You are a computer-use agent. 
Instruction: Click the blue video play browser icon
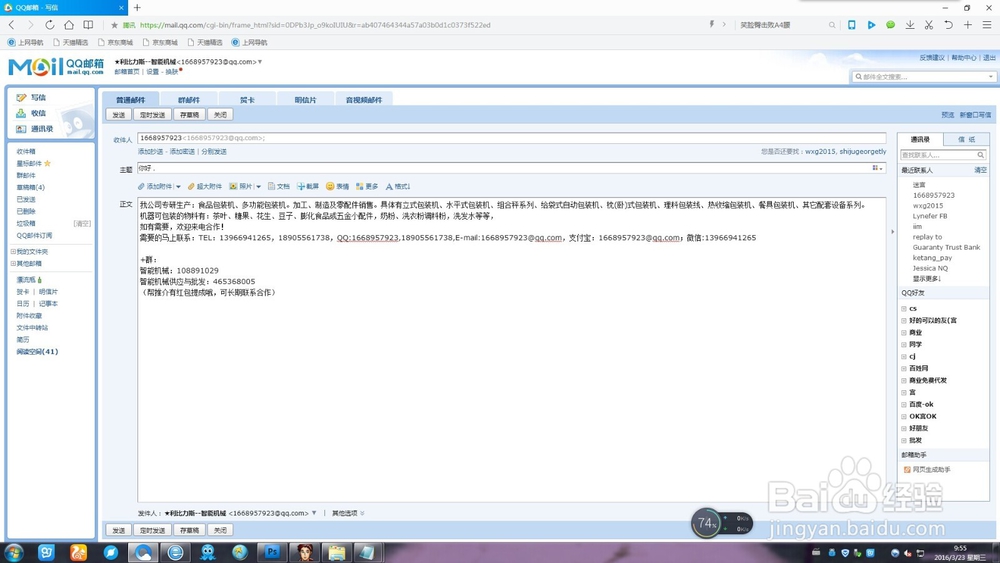point(871,25)
